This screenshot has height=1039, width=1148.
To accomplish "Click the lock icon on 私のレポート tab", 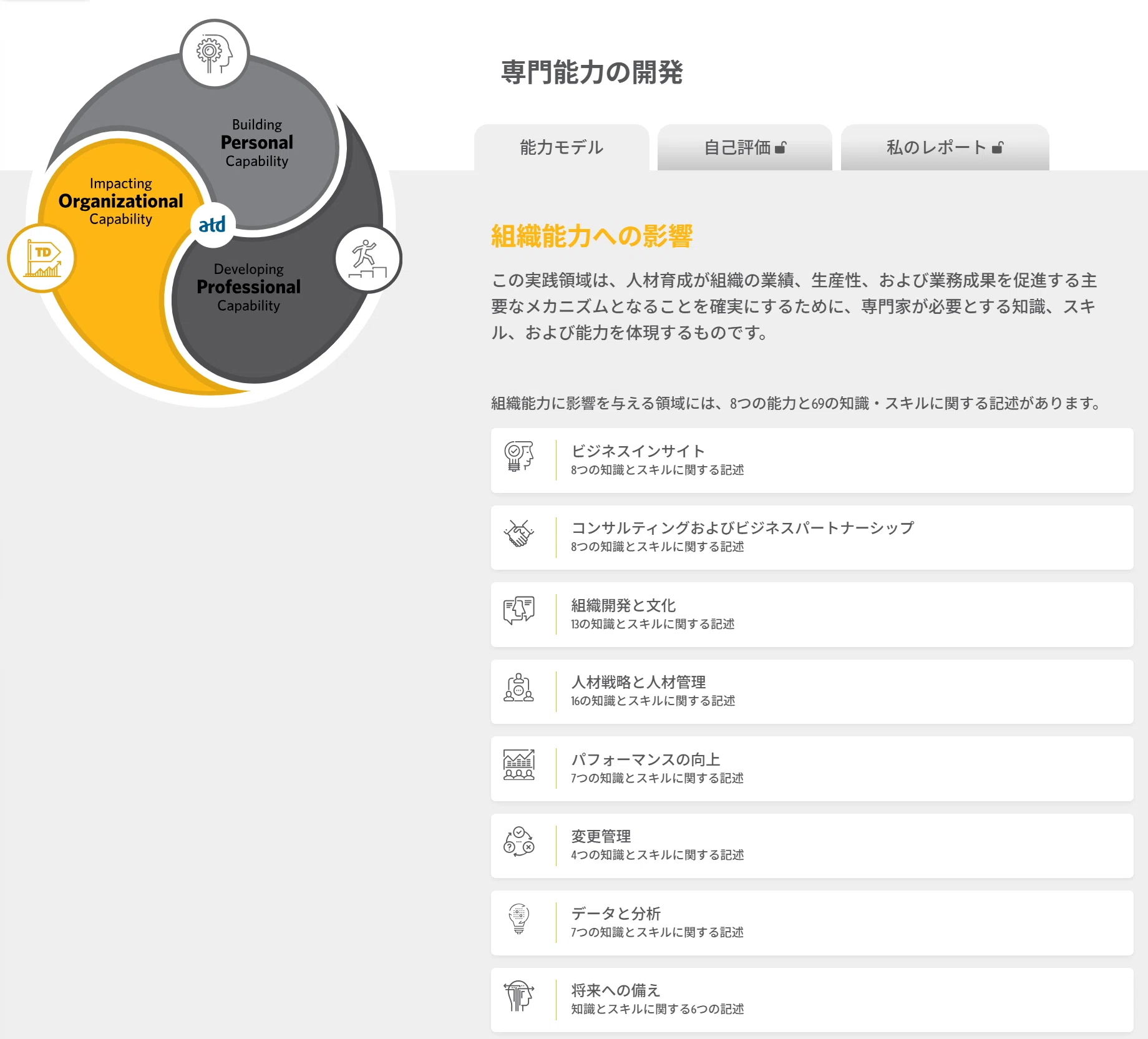I will (998, 147).
